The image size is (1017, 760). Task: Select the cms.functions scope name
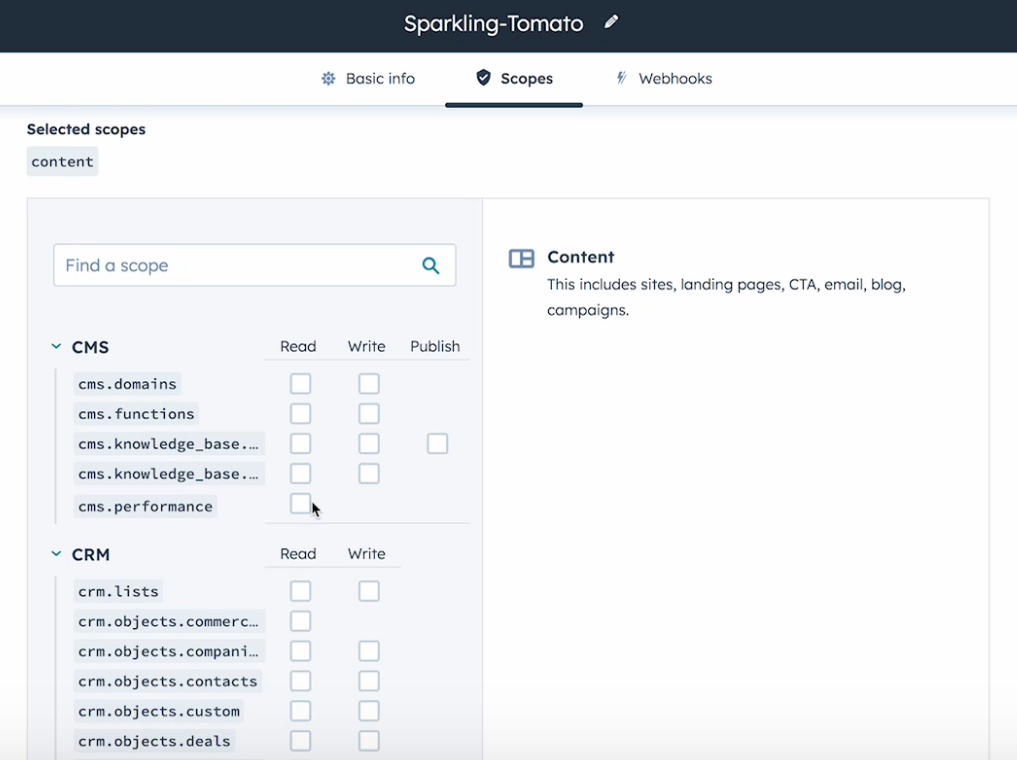135,413
